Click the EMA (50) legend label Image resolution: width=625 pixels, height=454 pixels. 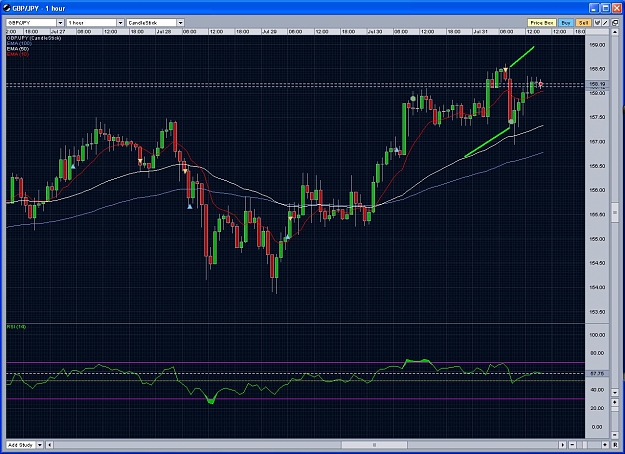(18, 49)
